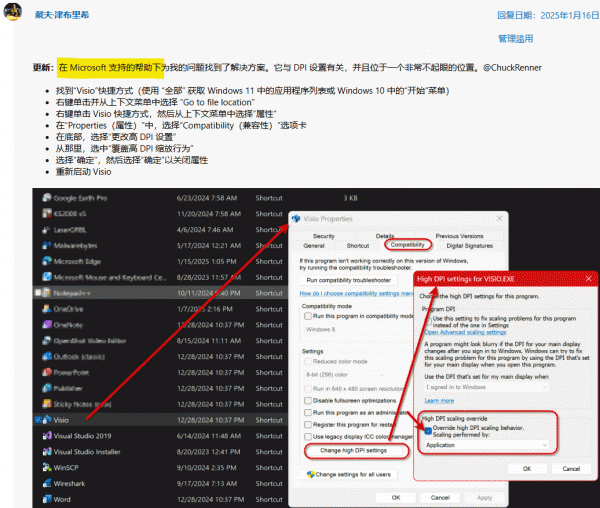Click the Visio icon in Properties title bar
The width and height of the screenshot is (600, 508).
pos(296,219)
